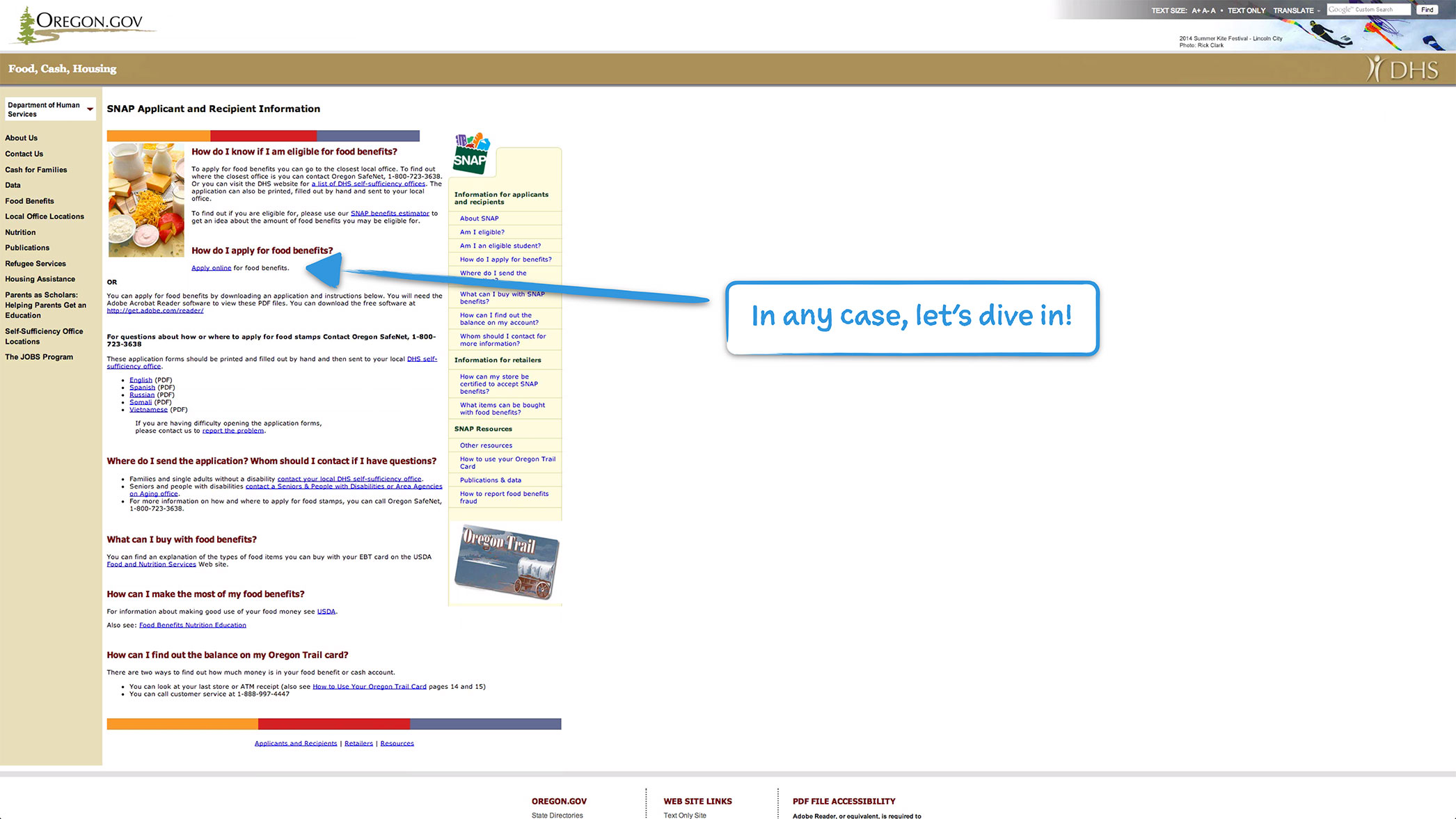Screen dimensions: 1456x819
Task: Open Data sidebar item
Action: [13, 185]
